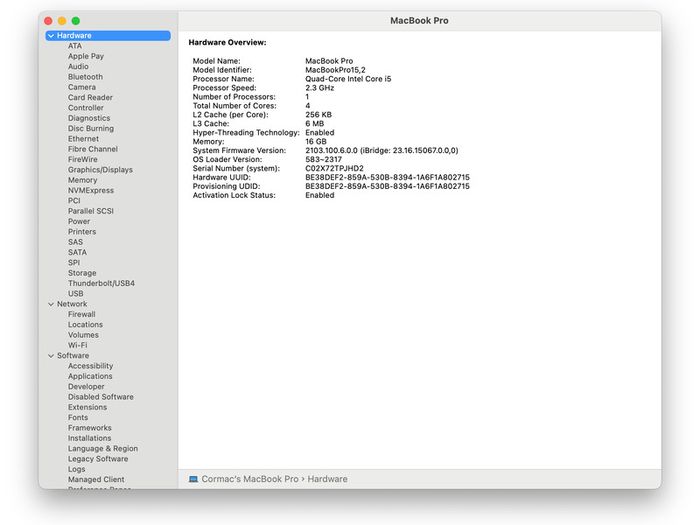Open the Frameworks entry

[90, 428]
